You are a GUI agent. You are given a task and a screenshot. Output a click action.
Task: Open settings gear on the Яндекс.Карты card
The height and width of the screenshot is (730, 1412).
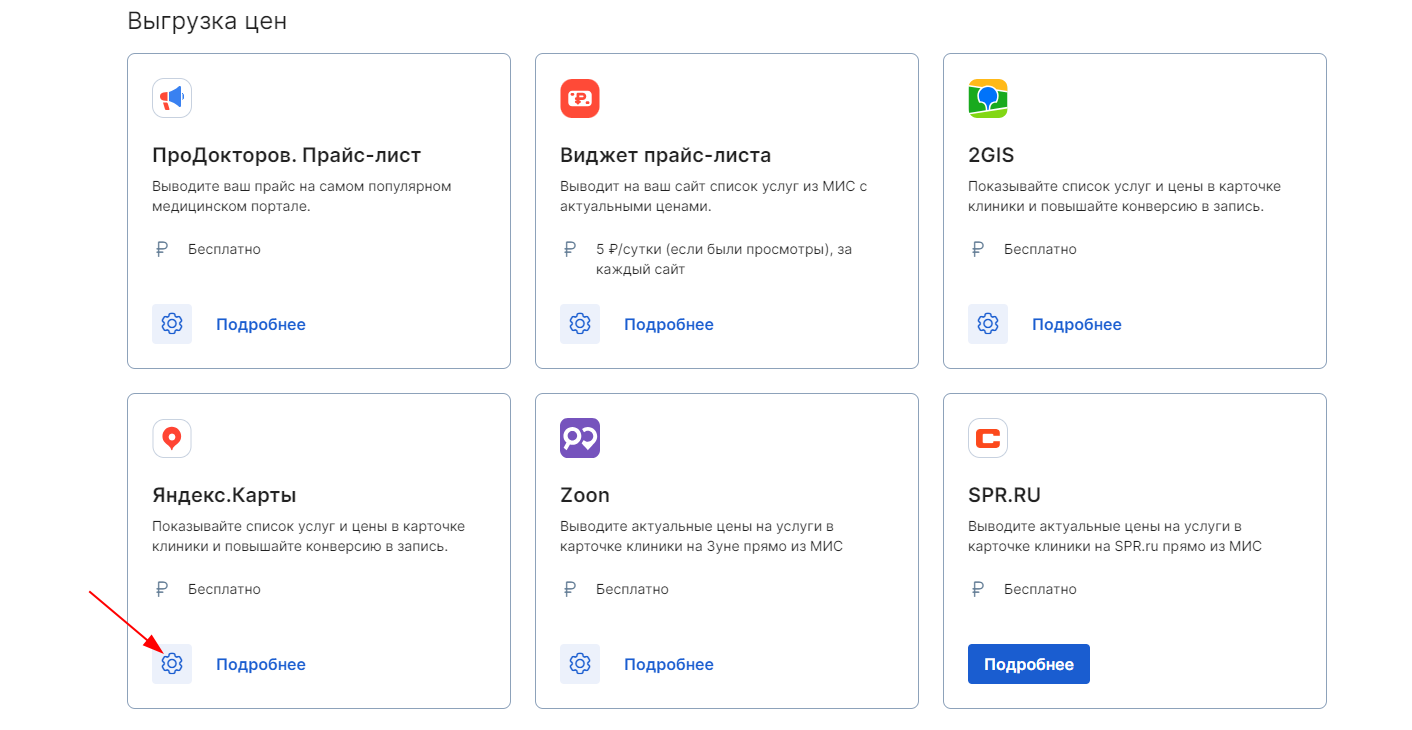point(172,664)
